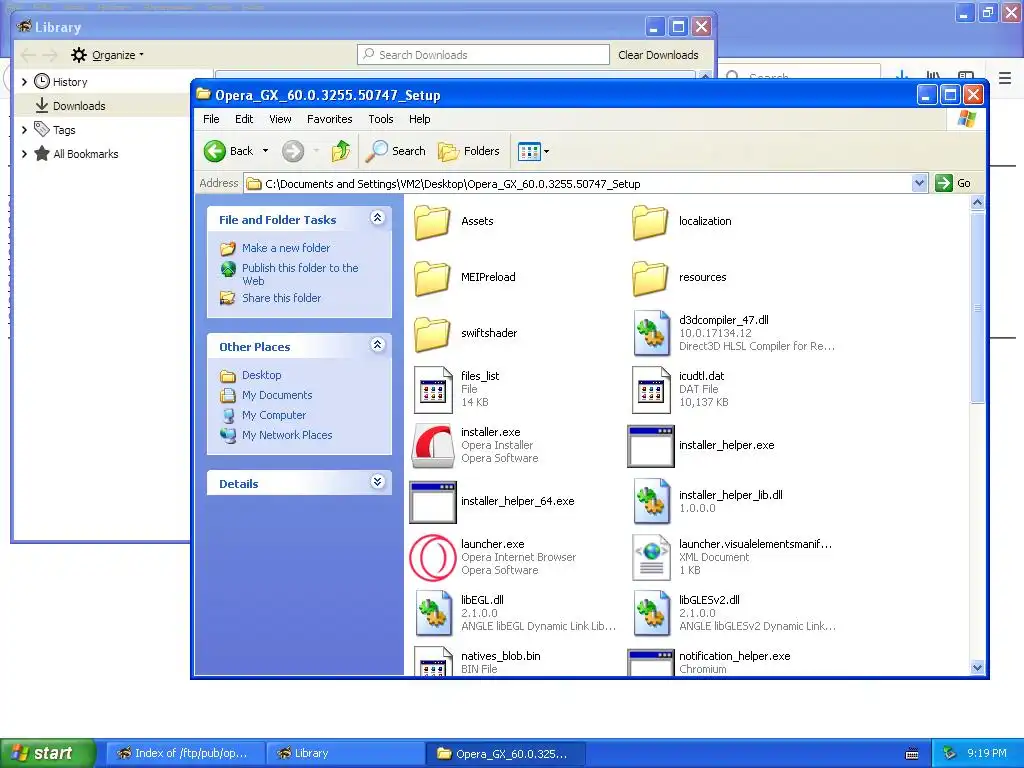Open the Back button history dropdown arrow
Image resolution: width=1024 pixels, height=768 pixels.
point(265,151)
